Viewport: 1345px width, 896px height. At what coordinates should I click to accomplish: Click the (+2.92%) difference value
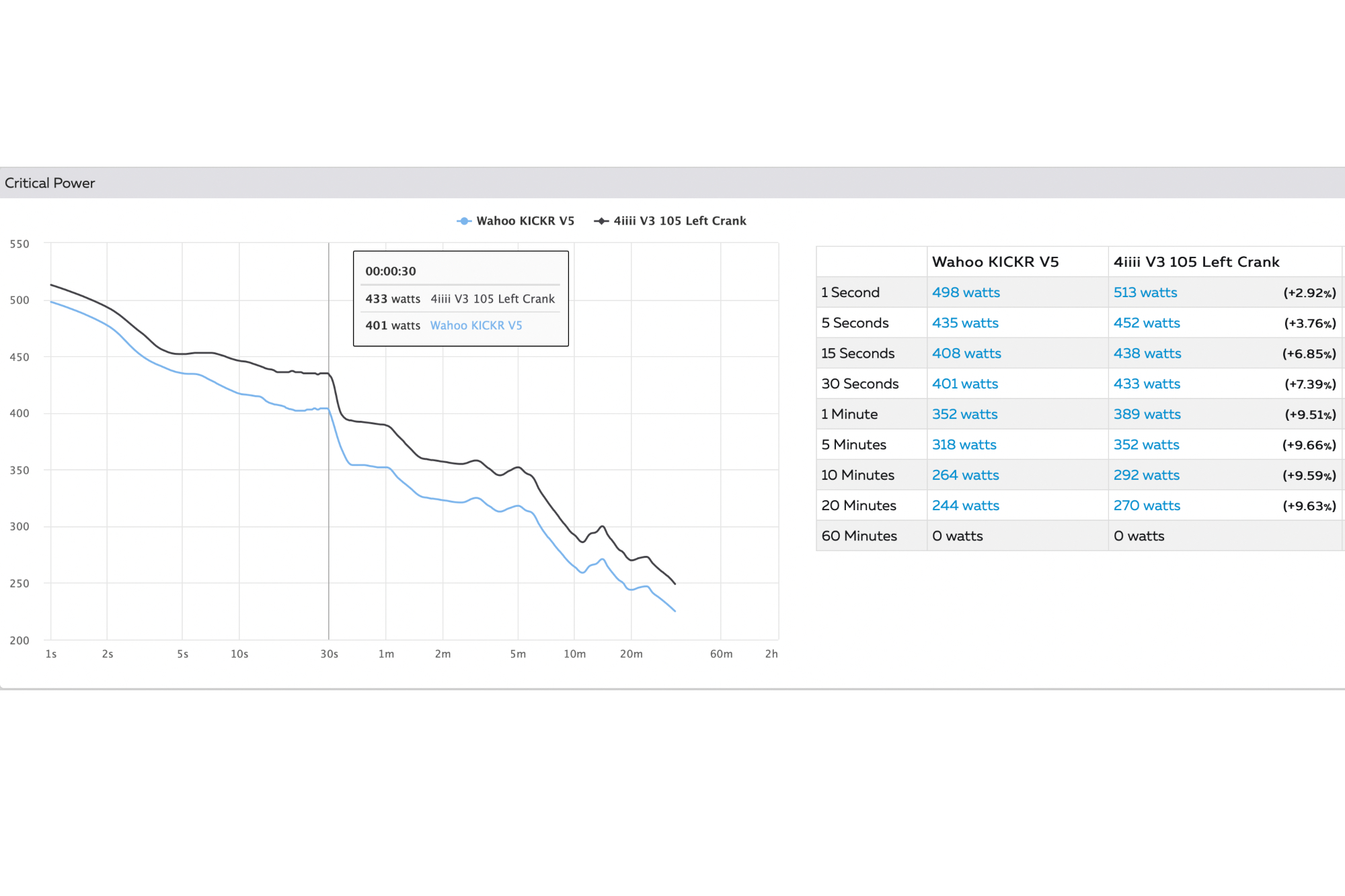[x=1309, y=293]
